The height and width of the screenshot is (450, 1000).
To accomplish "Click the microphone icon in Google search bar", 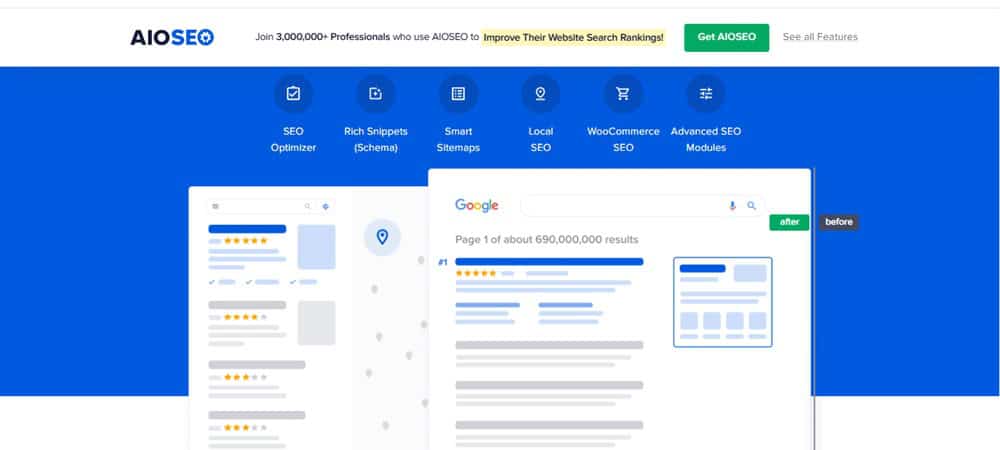I will click(x=732, y=206).
